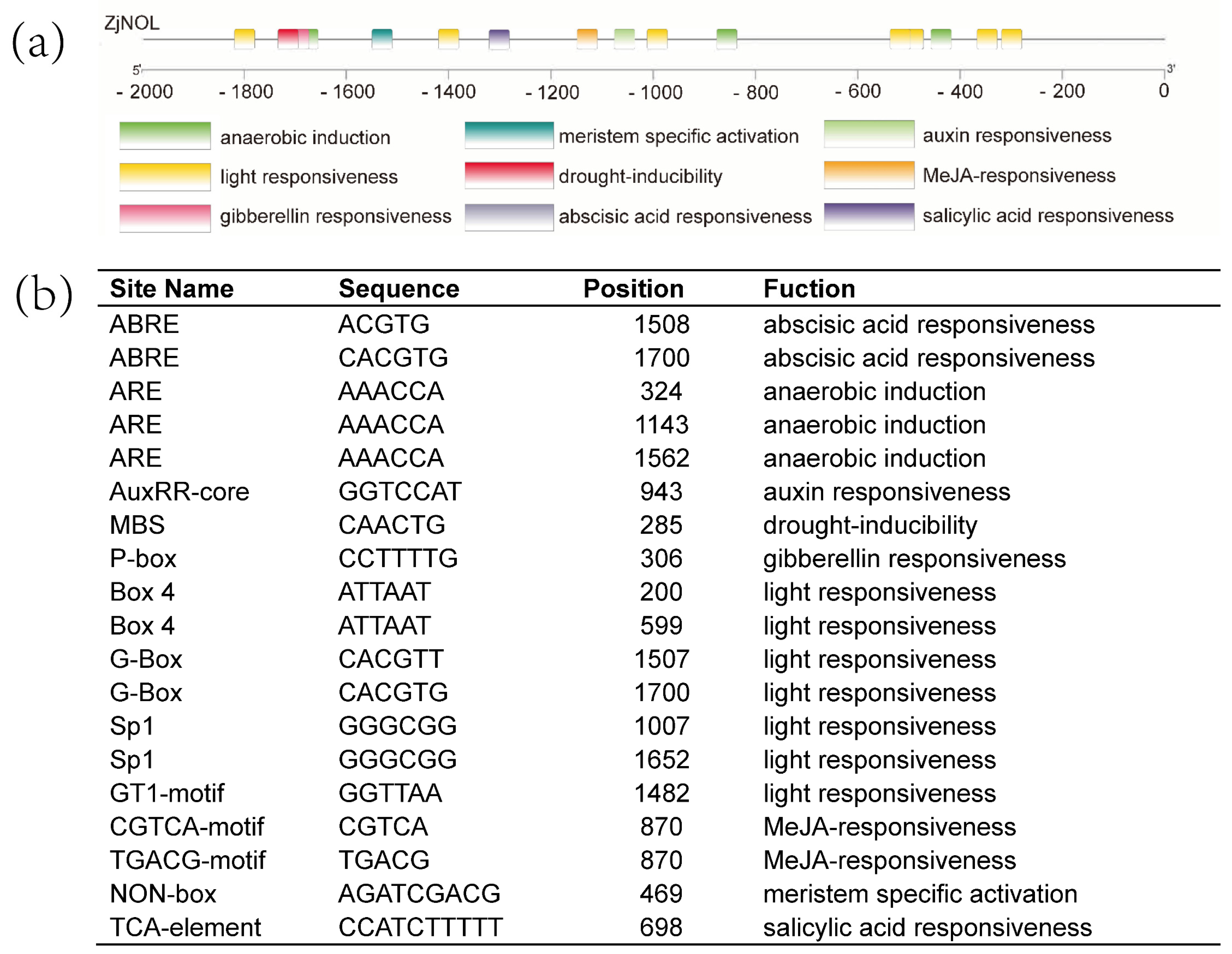The width and height of the screenshot is (1232, 954).
Task: Click the red motif box on ZjNOL track
Action: point(288,39)
